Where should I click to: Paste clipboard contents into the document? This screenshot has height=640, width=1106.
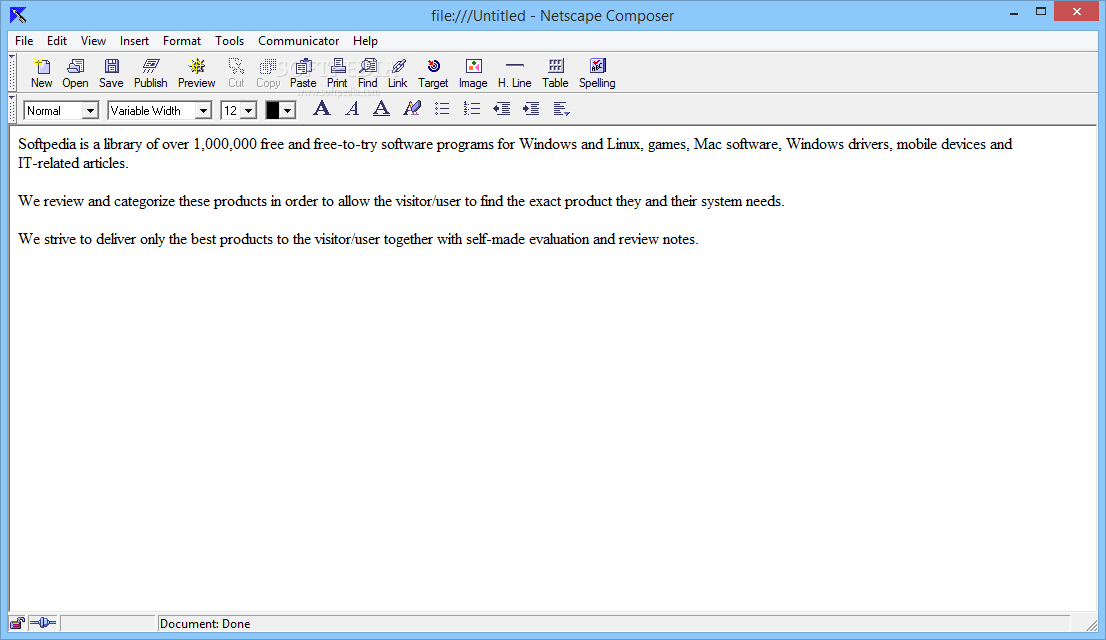pyautogui.click(x=302, y=71)
